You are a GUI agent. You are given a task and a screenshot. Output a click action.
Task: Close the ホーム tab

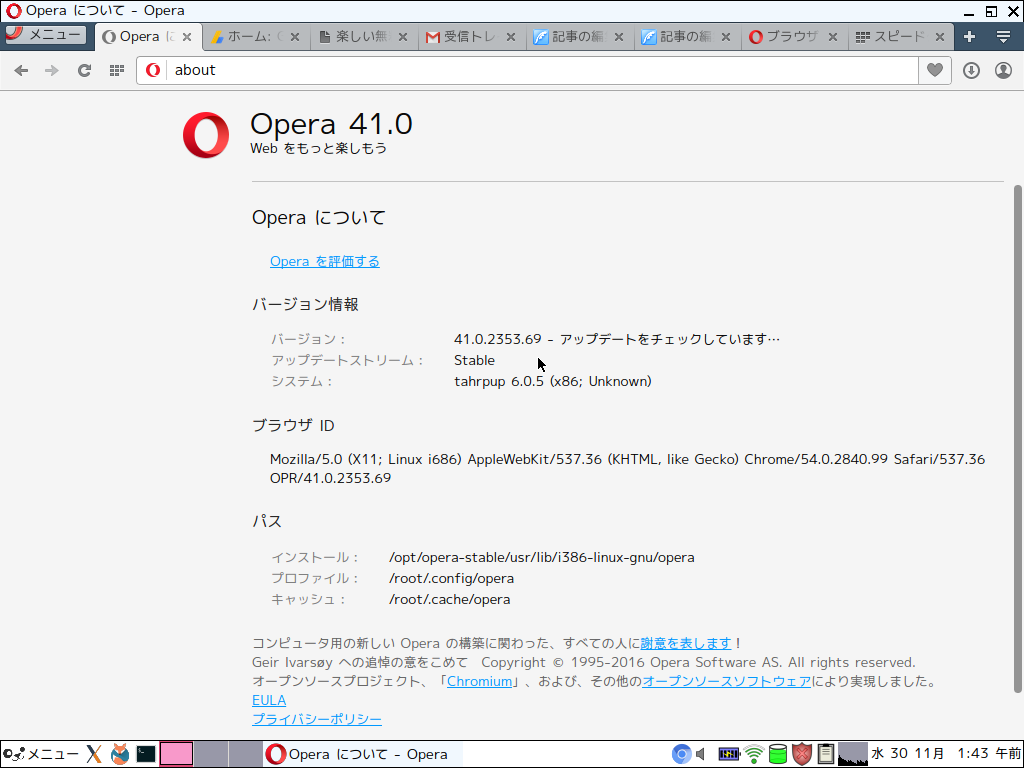pyautogui.click(x=295, y=37)
